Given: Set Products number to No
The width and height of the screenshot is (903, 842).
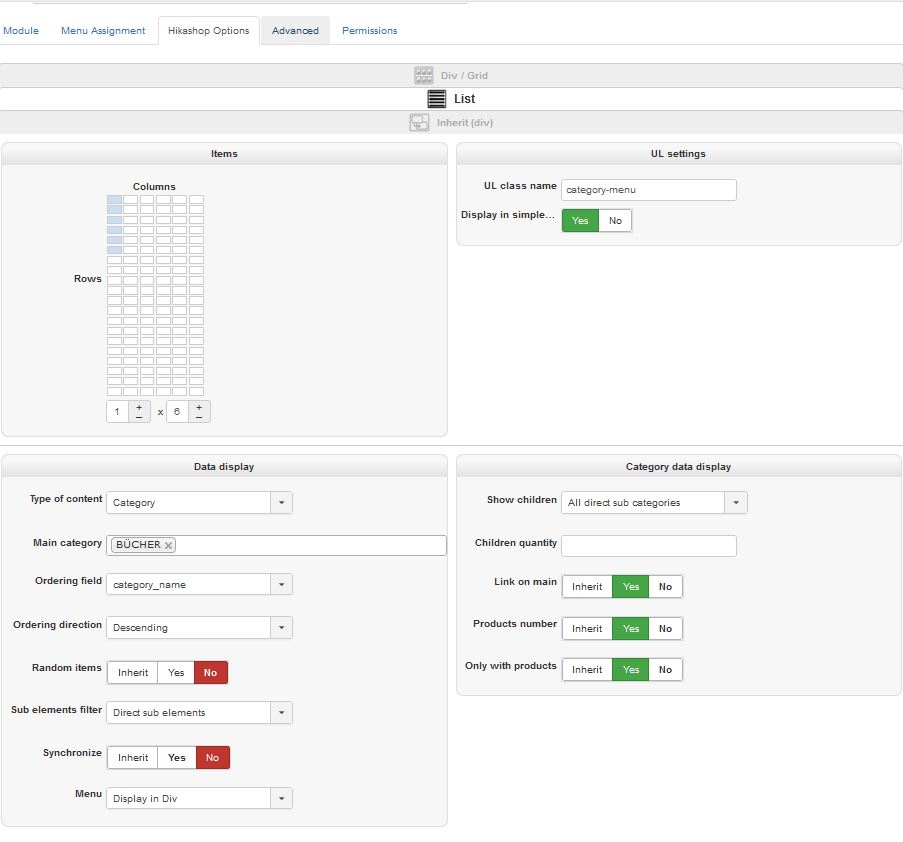Looking at the screenshot, I should [x=665, y=628].
